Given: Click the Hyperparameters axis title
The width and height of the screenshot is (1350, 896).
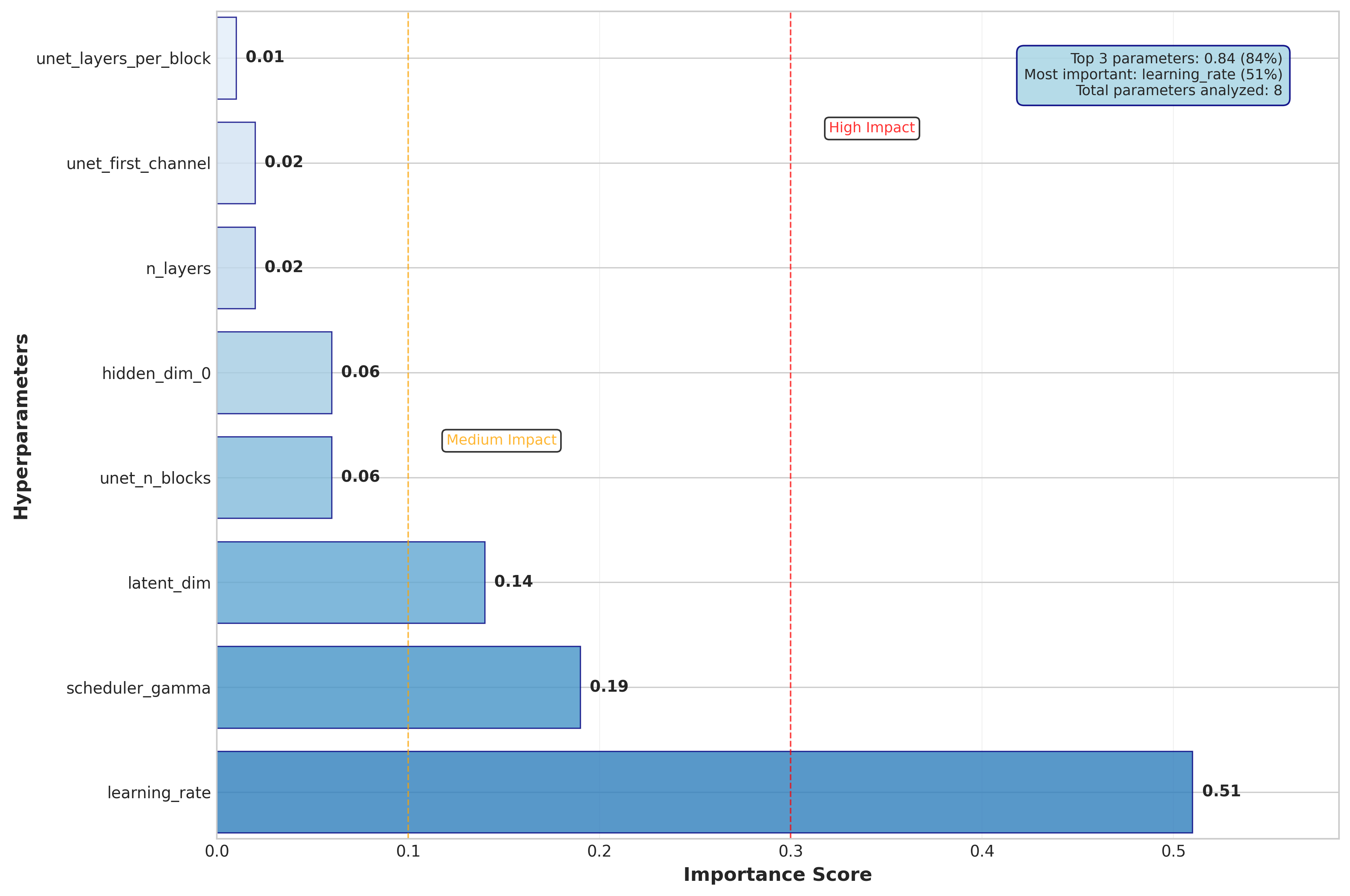Looking at the screenshot, I should click(21, 426).
